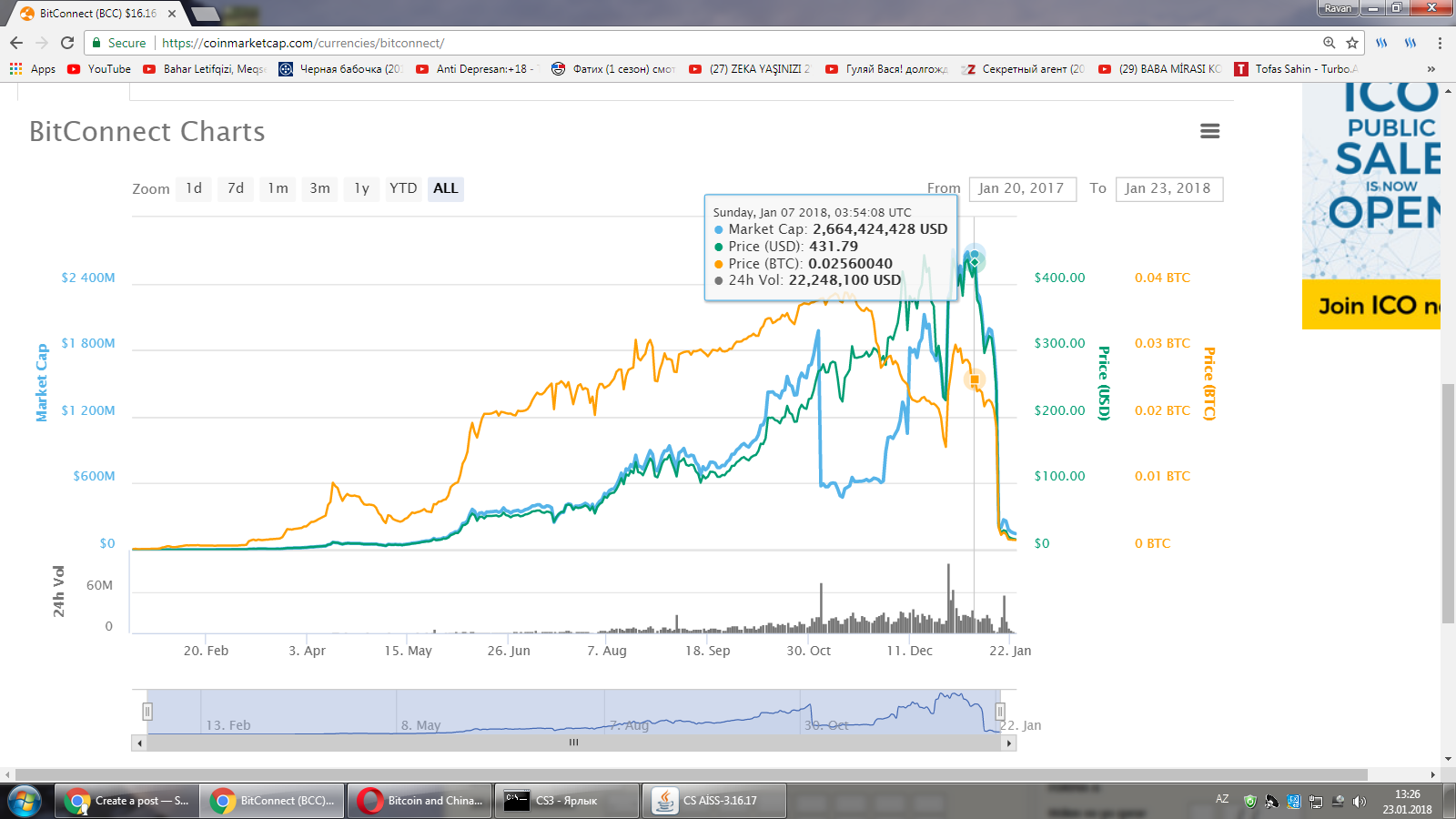Screen dimensions: 1456x819
Task: Switch to the Create a post Chrome window
Action: tap(126, 801)
